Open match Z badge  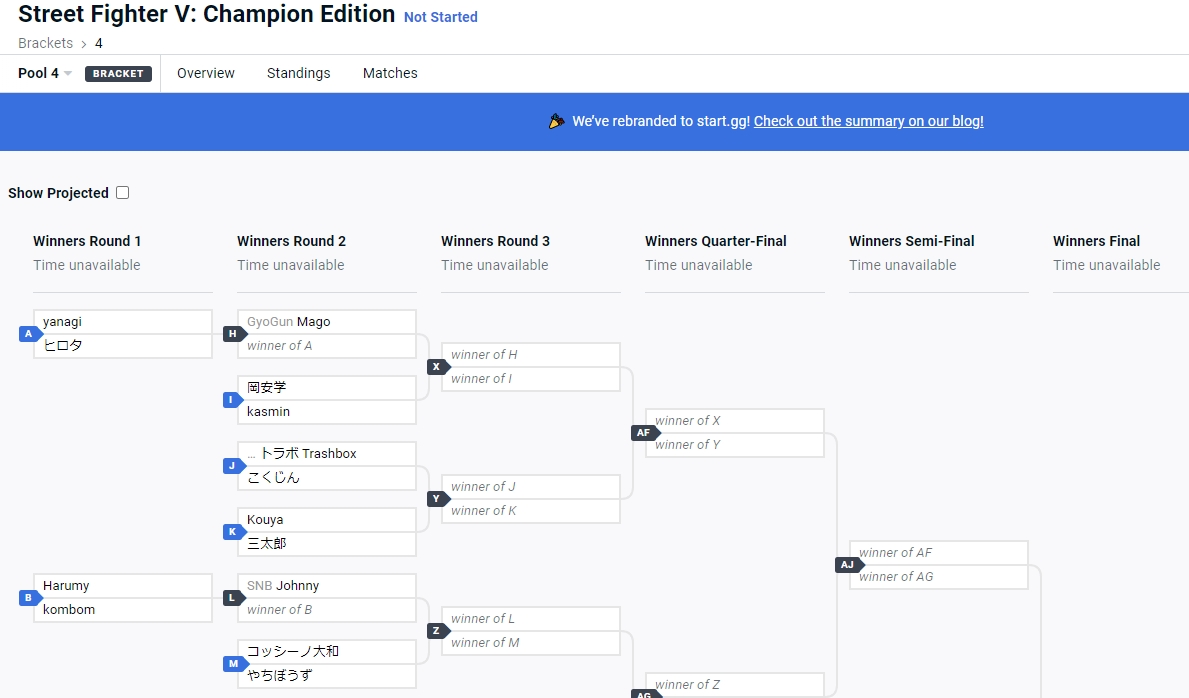tap(438, 630)
